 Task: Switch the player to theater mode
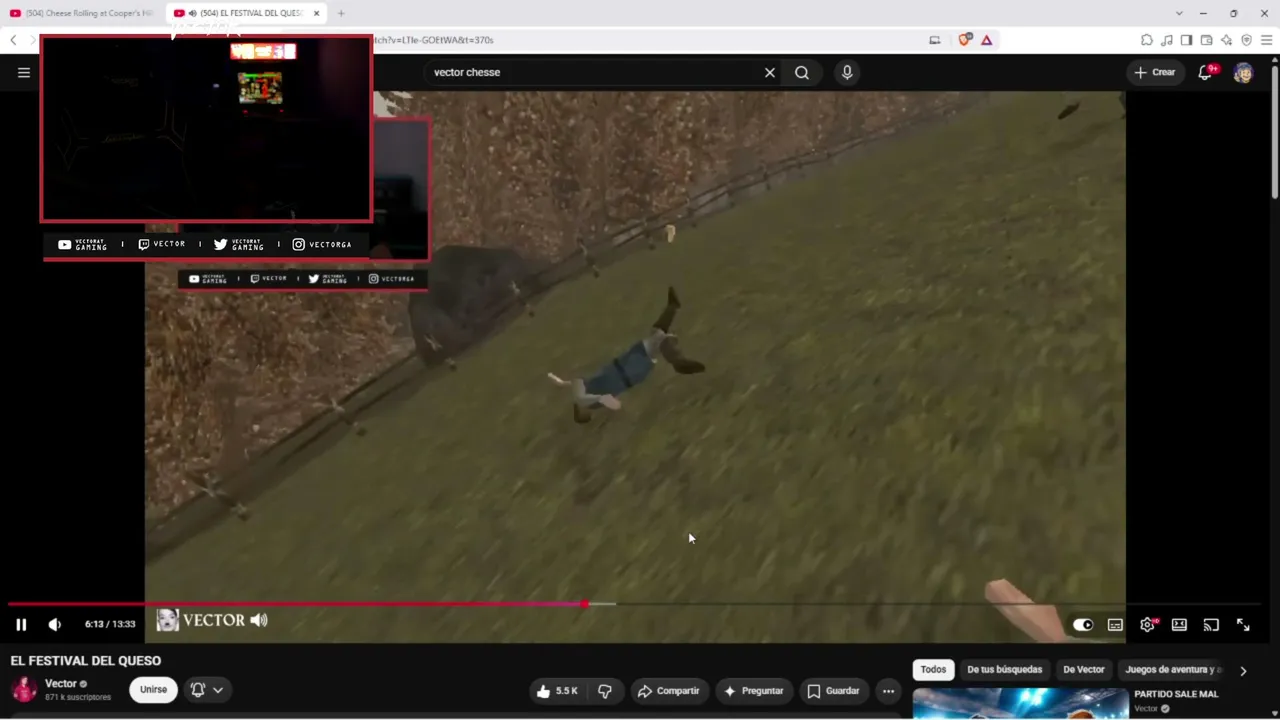pyautogui.click(x=1179, y=625)
